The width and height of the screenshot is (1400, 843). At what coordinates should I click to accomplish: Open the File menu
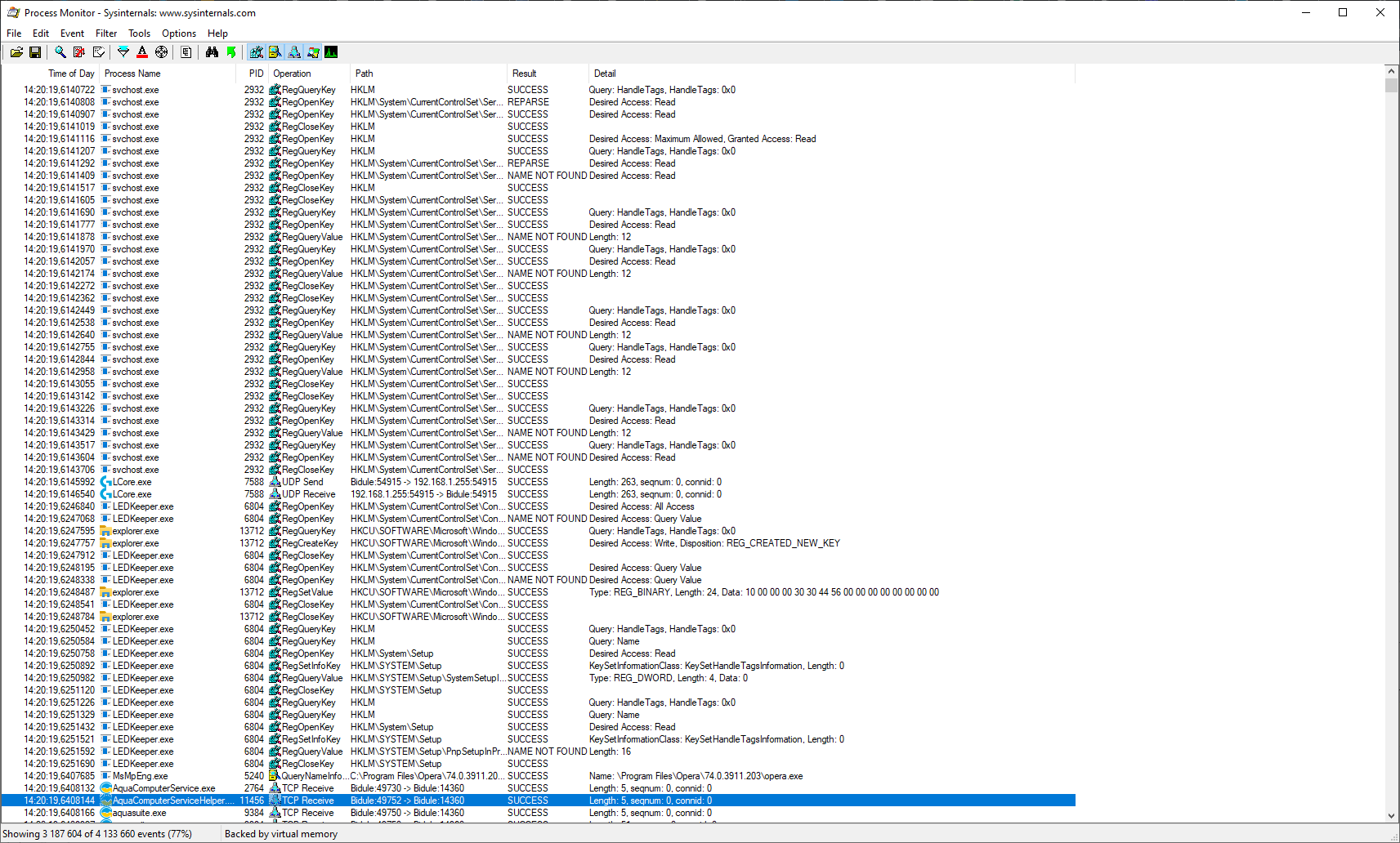[14, 33]
